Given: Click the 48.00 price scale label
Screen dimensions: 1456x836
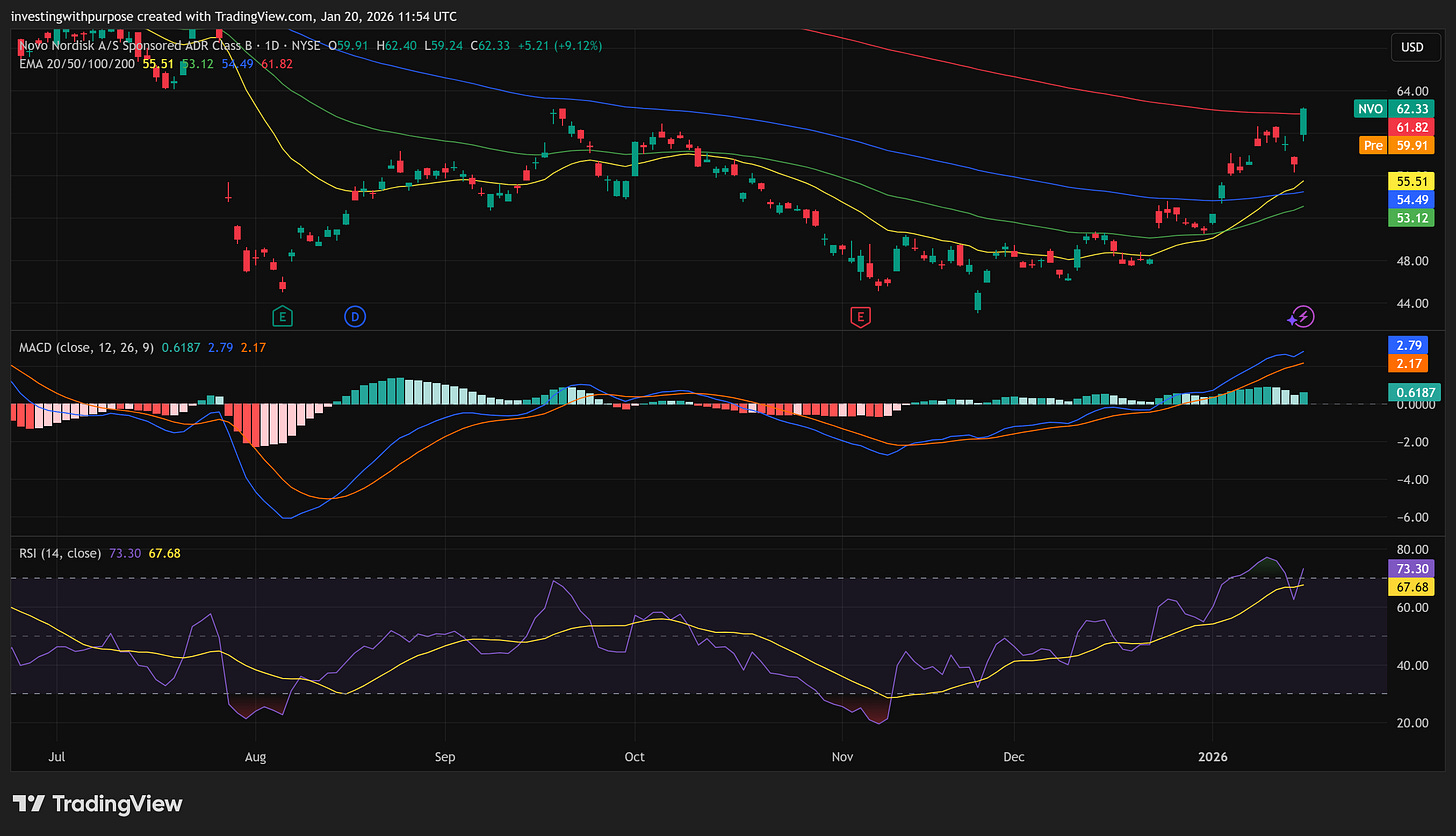Looking at the screenshot, I should (x=1411, y=261).
